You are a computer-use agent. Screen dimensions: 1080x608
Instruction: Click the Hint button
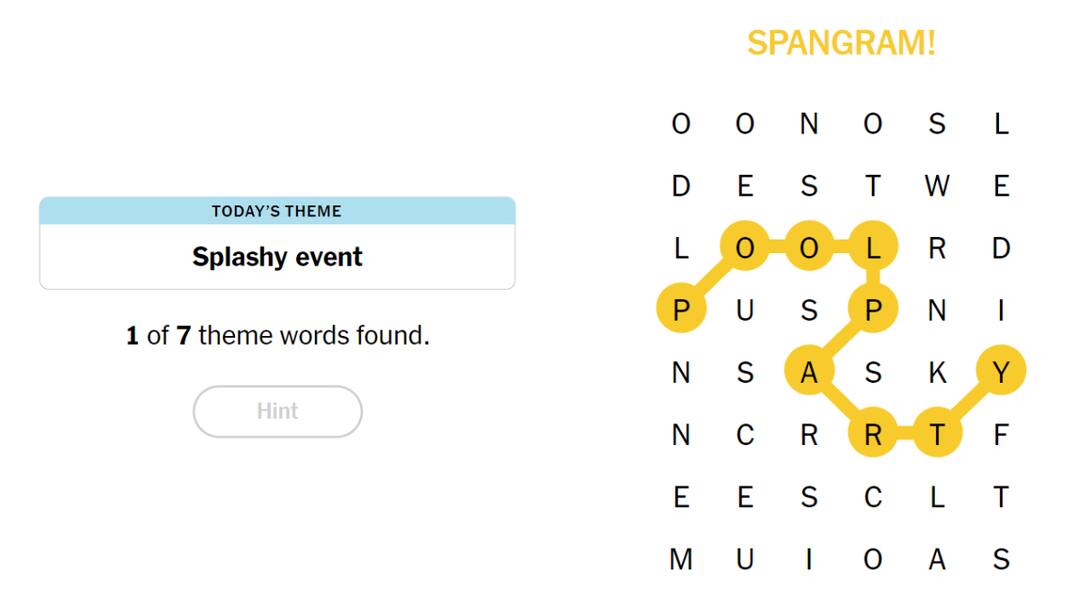point(277,411)
